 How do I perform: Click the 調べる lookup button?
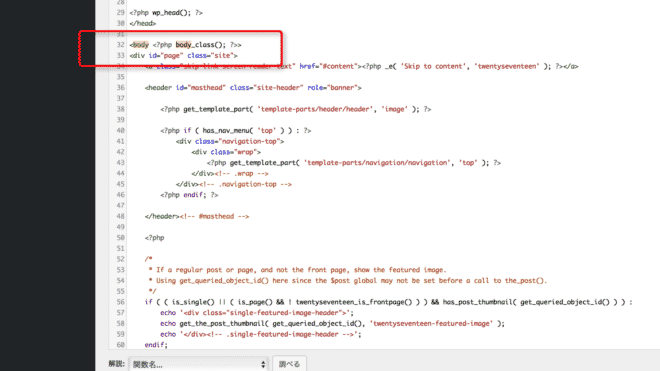290,364
